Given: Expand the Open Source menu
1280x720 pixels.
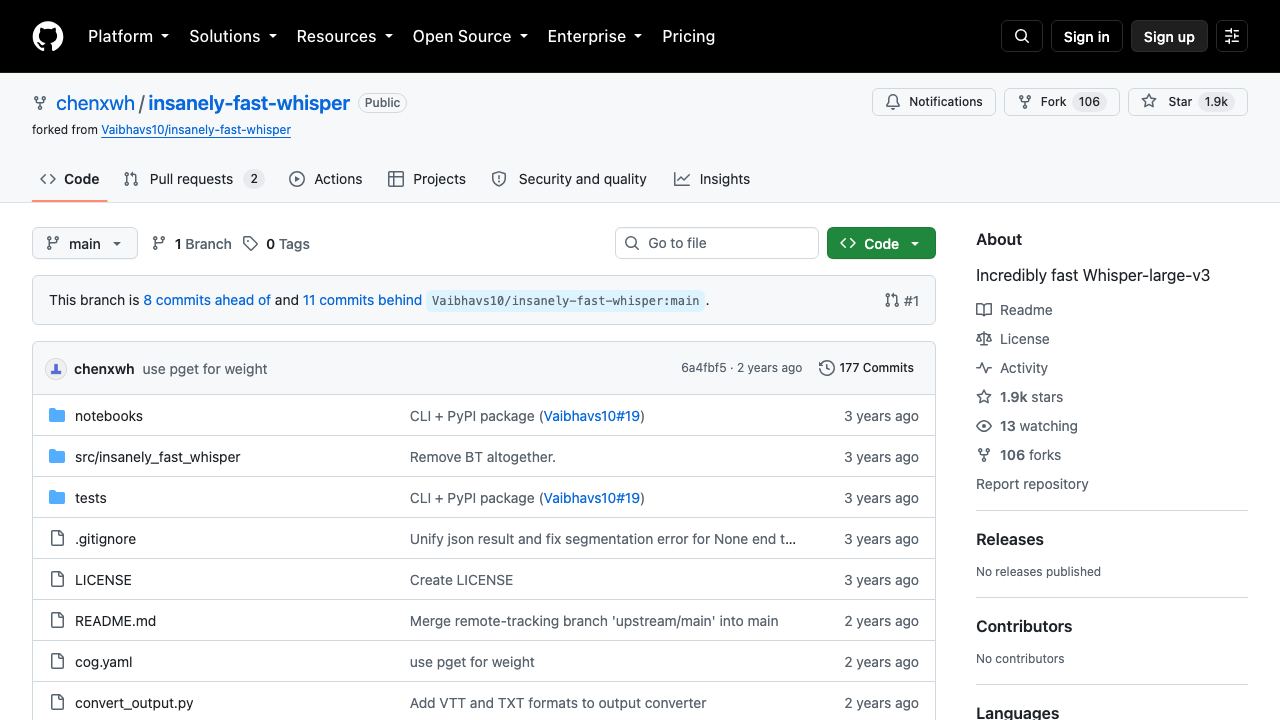Looking at the screenshot, I should coord(470,36).
